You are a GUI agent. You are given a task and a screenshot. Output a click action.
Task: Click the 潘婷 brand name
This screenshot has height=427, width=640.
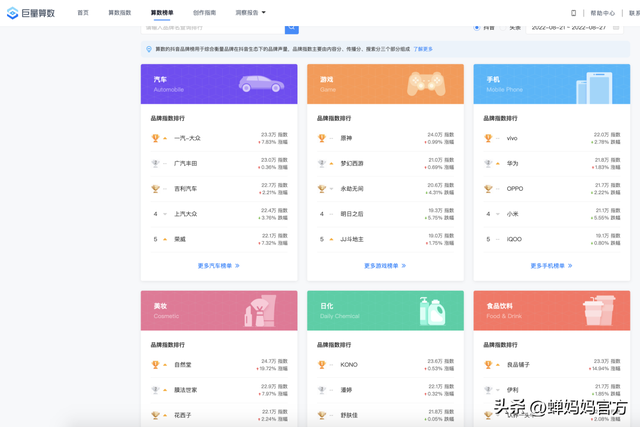pyautogui.click(x=346, y=390)
